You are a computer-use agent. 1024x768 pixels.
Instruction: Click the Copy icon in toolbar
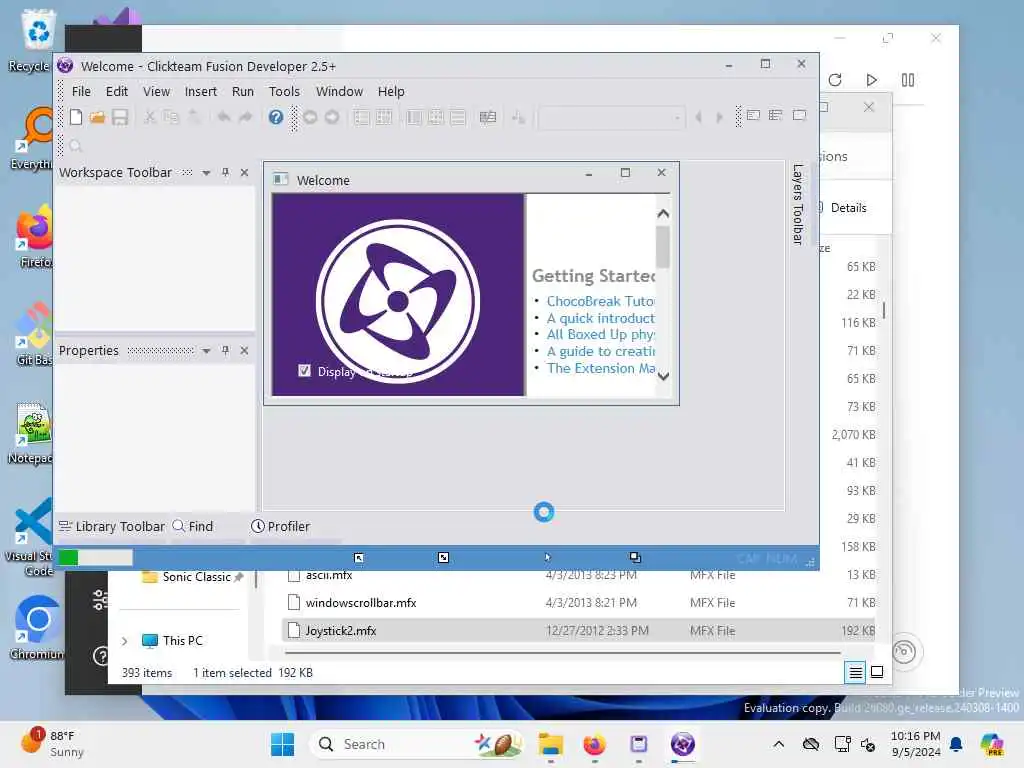171,117
